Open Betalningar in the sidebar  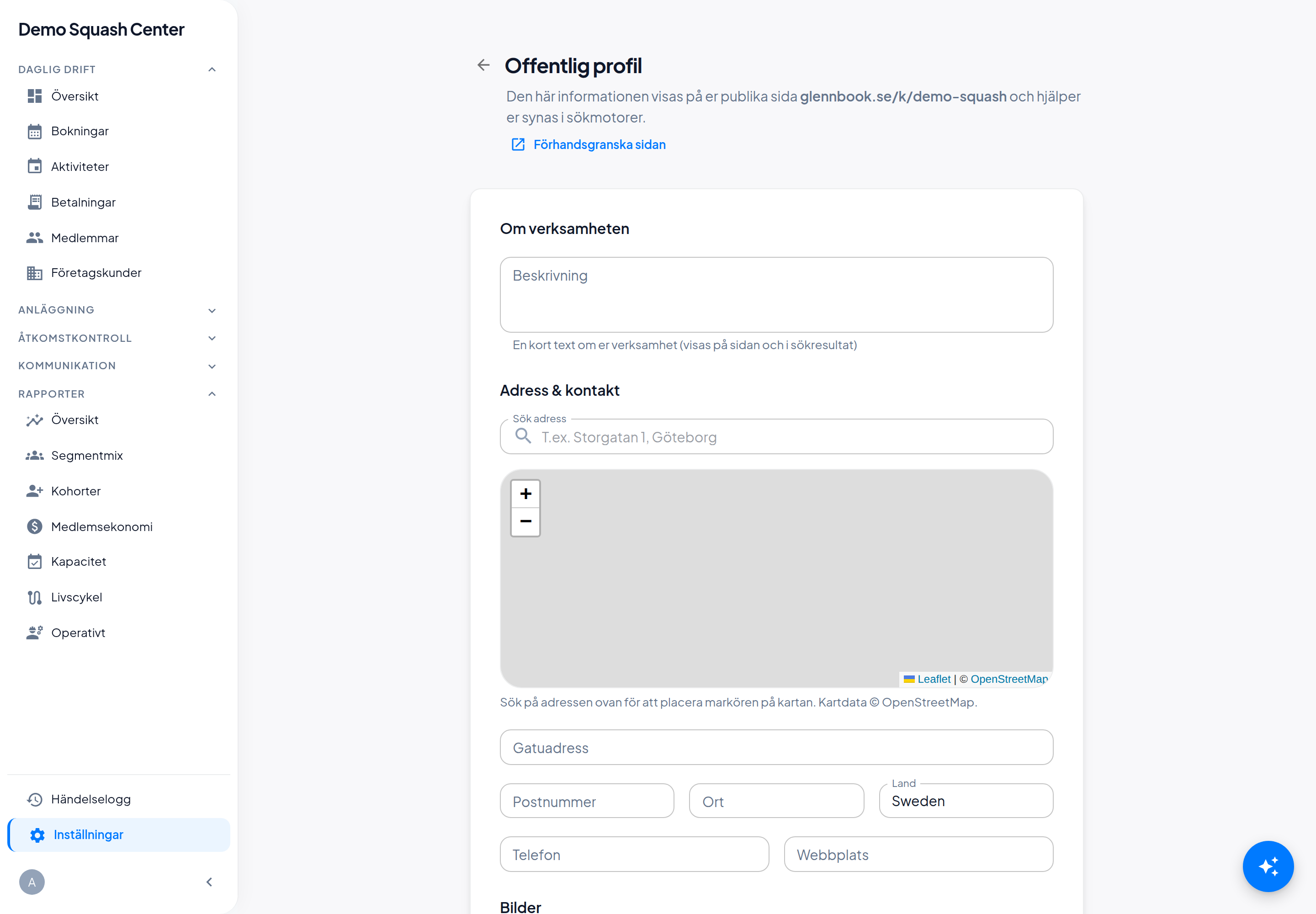pyautogui.click(x=118, y=202)
